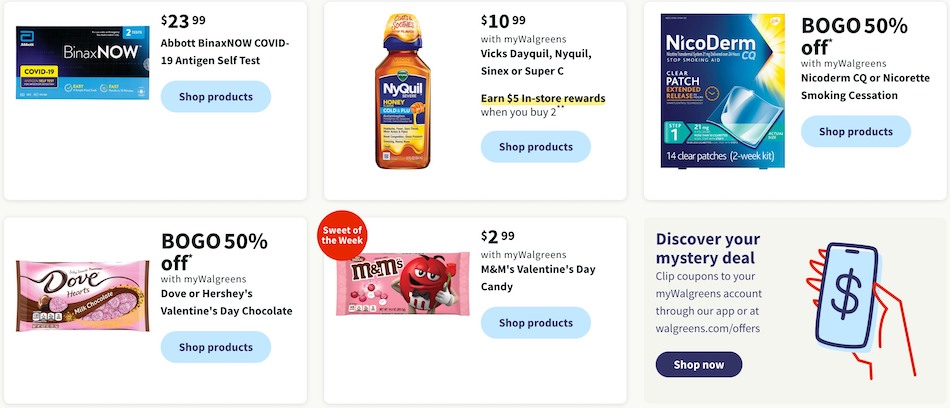Click Shop products for Vicks Dayquil Nyquil
The width and height of the screenshot is (950, 408).
536,147
